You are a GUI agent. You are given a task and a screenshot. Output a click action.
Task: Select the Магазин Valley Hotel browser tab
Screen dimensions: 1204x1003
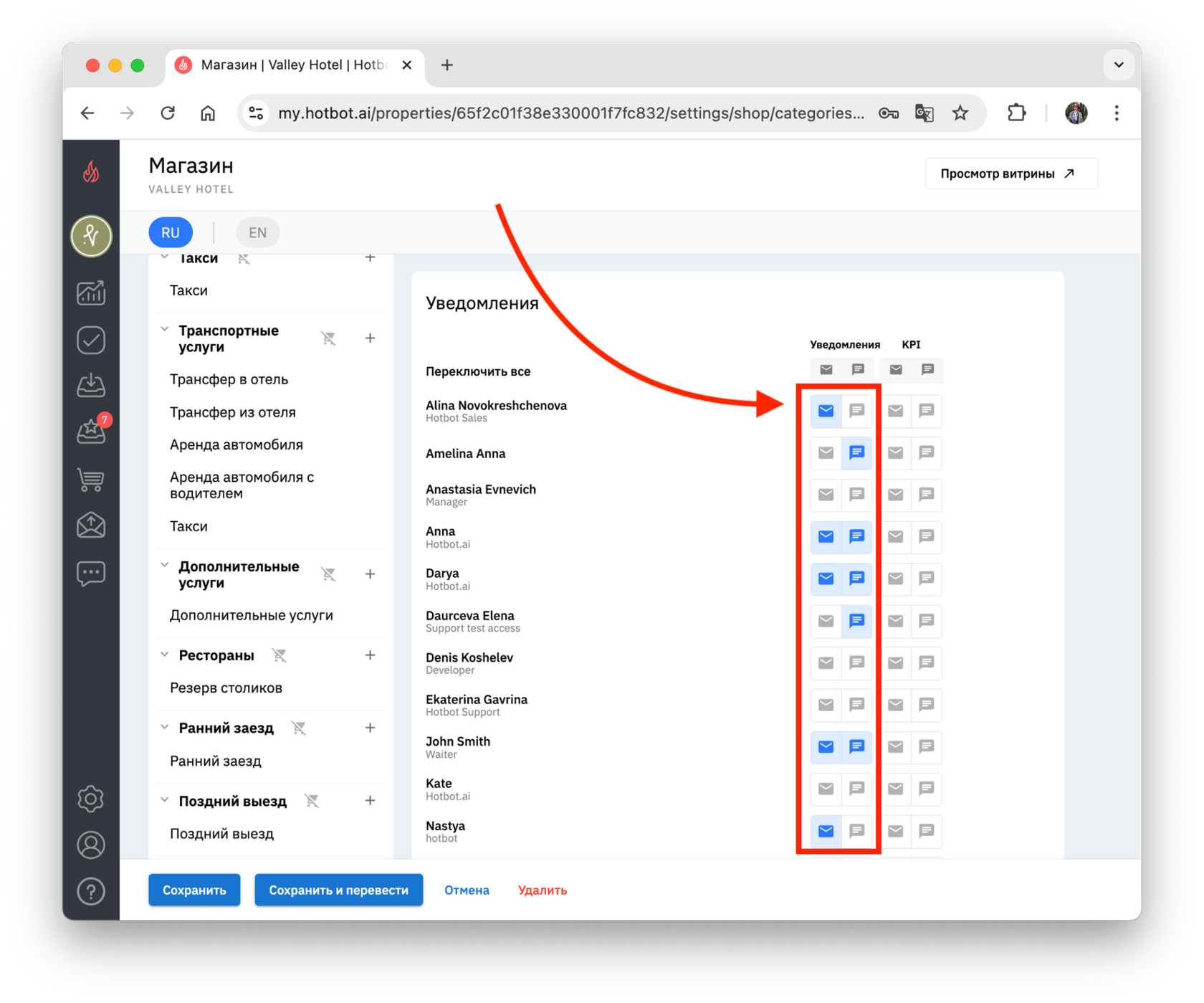tap(295, 65)
